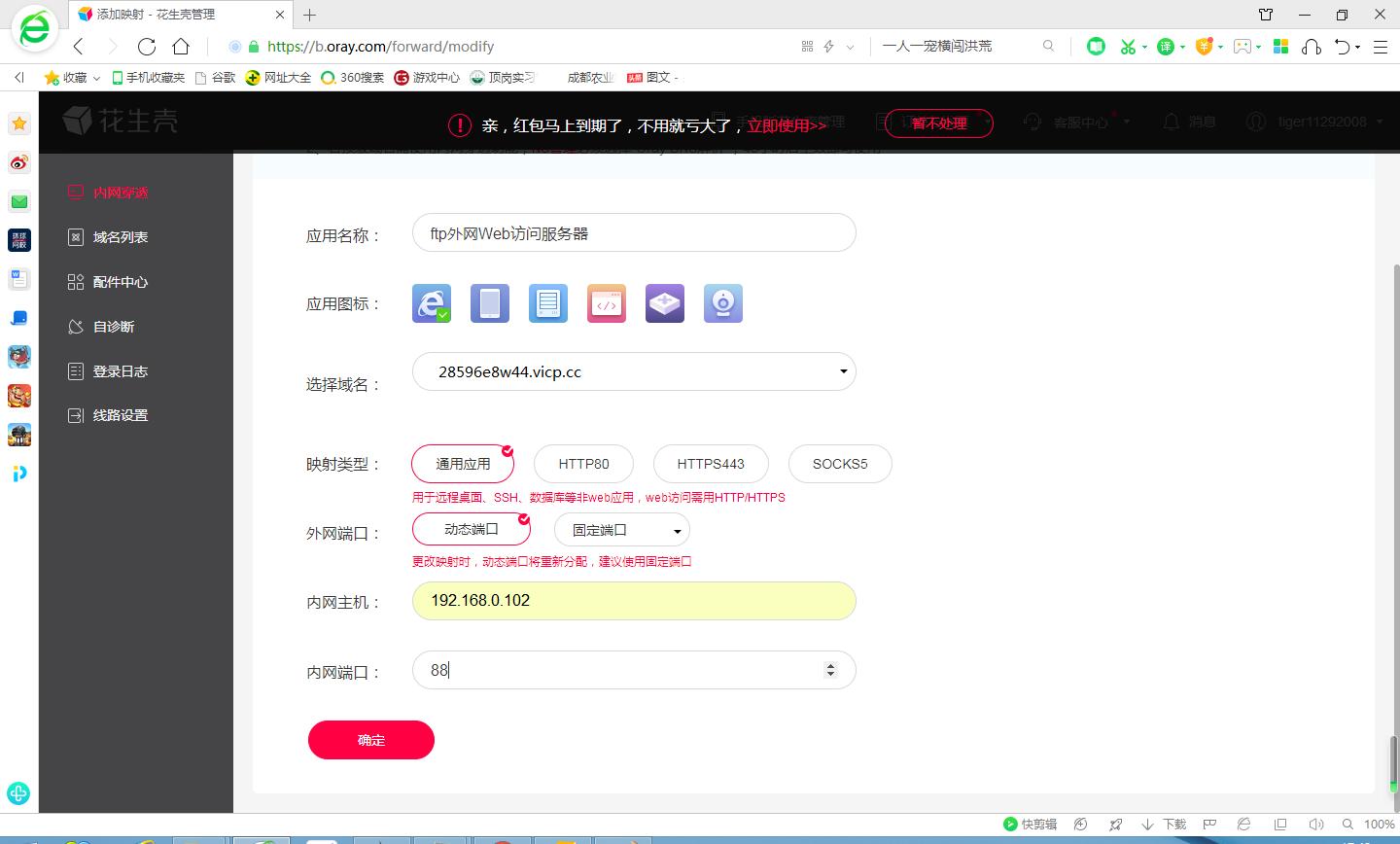This screenshot has width=1400, height=844.
Task: Select the code editor application icon
Action: click(606, 302)
